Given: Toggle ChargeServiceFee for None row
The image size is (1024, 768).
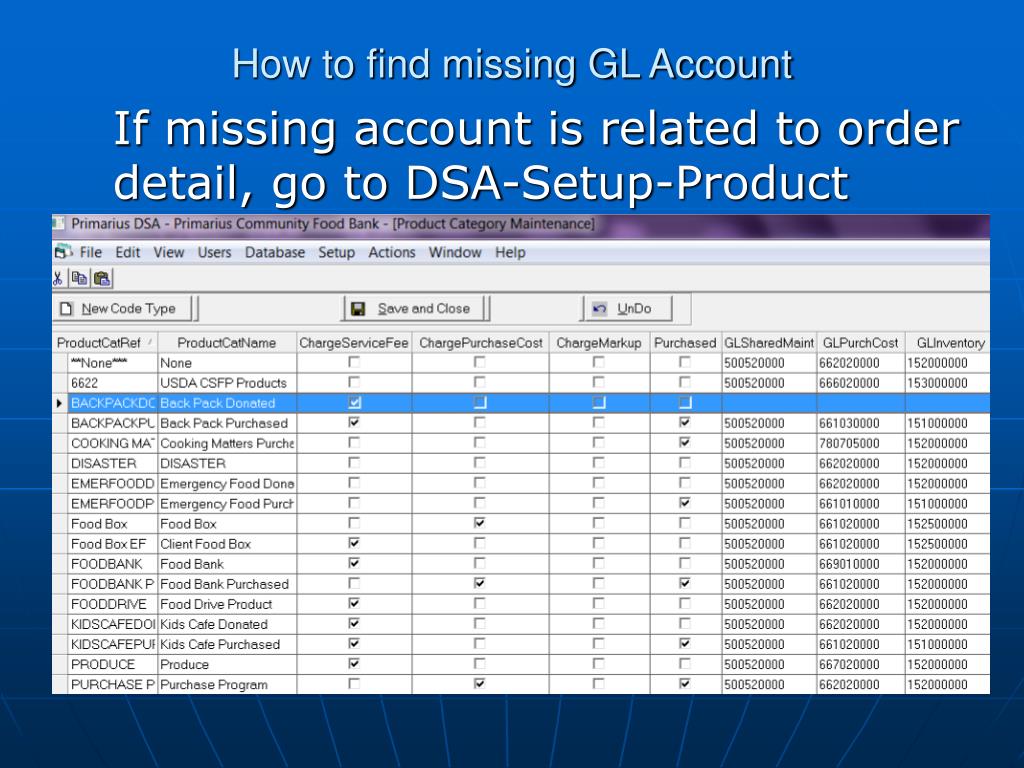Looking at the screenshot, I should pyautogui.click(x=354, y=362).
